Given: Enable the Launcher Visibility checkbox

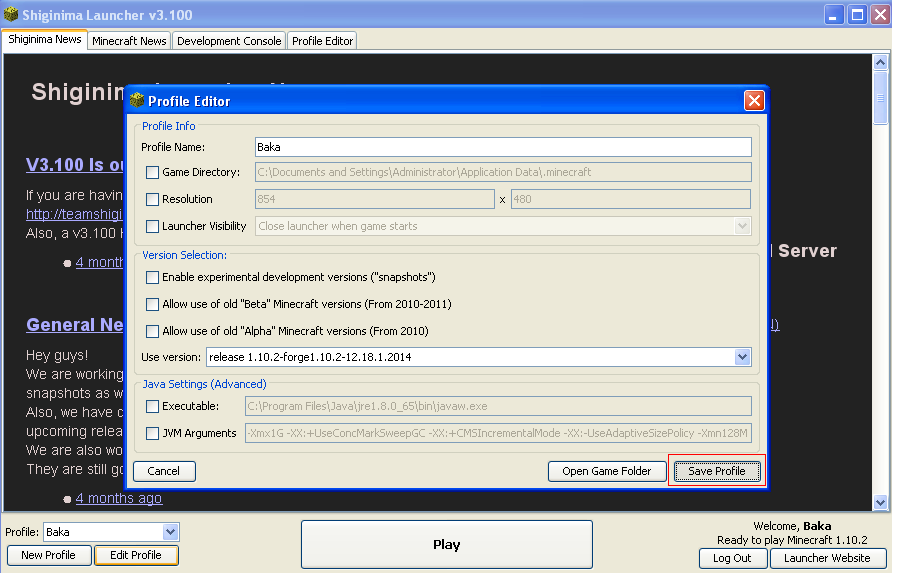Looking at the screenshot, I should point(153,227).
